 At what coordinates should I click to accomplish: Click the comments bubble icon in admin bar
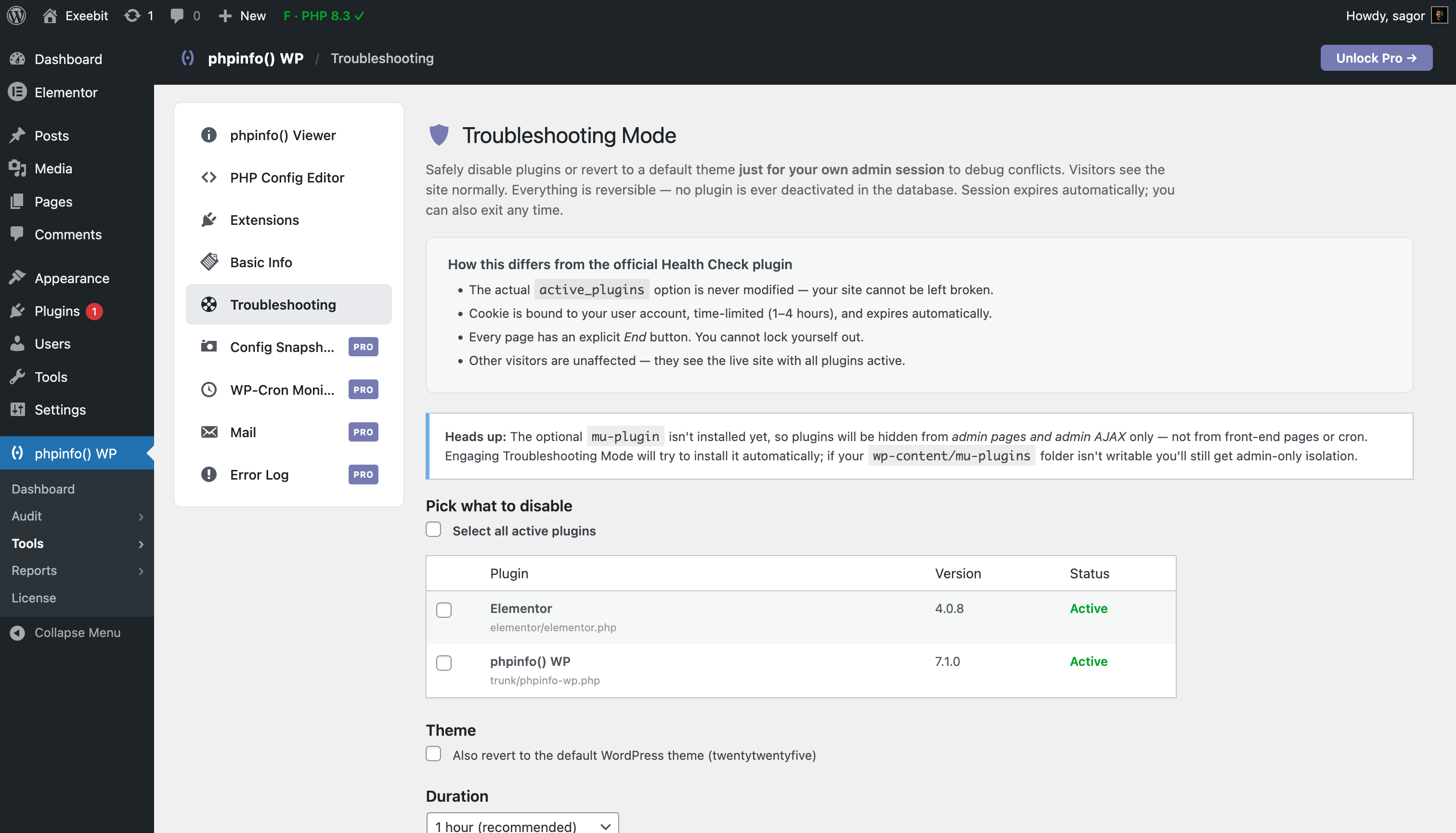(x=177, y=15)
